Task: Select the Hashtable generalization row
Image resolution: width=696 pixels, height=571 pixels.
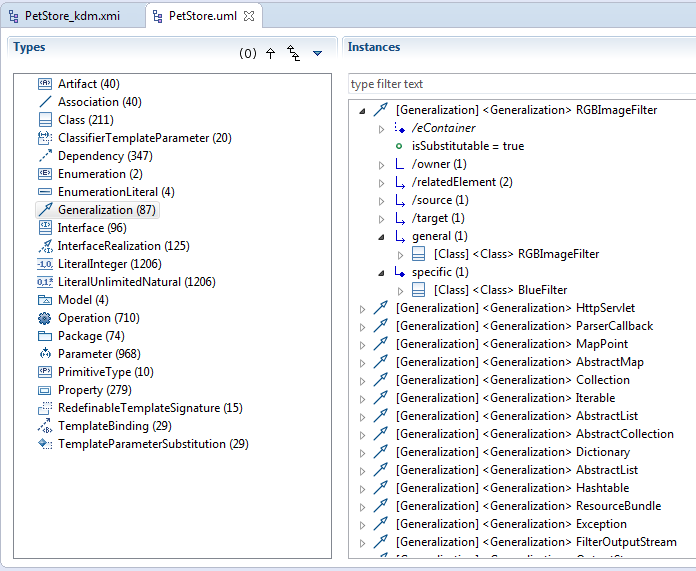Action: pyautogui.click(x=513, y=488)
